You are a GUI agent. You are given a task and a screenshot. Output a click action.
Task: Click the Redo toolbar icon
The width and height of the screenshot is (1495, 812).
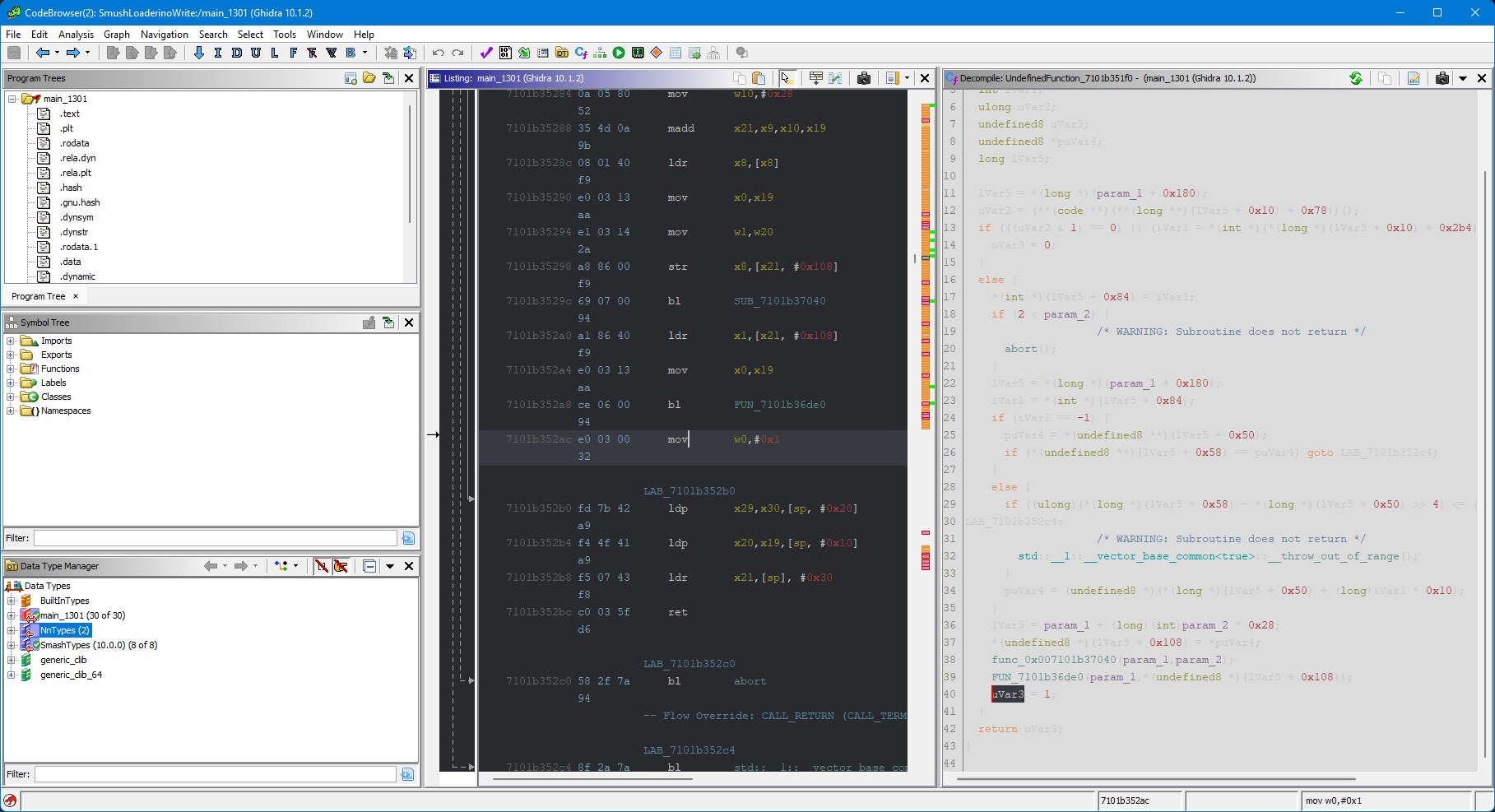457,53
